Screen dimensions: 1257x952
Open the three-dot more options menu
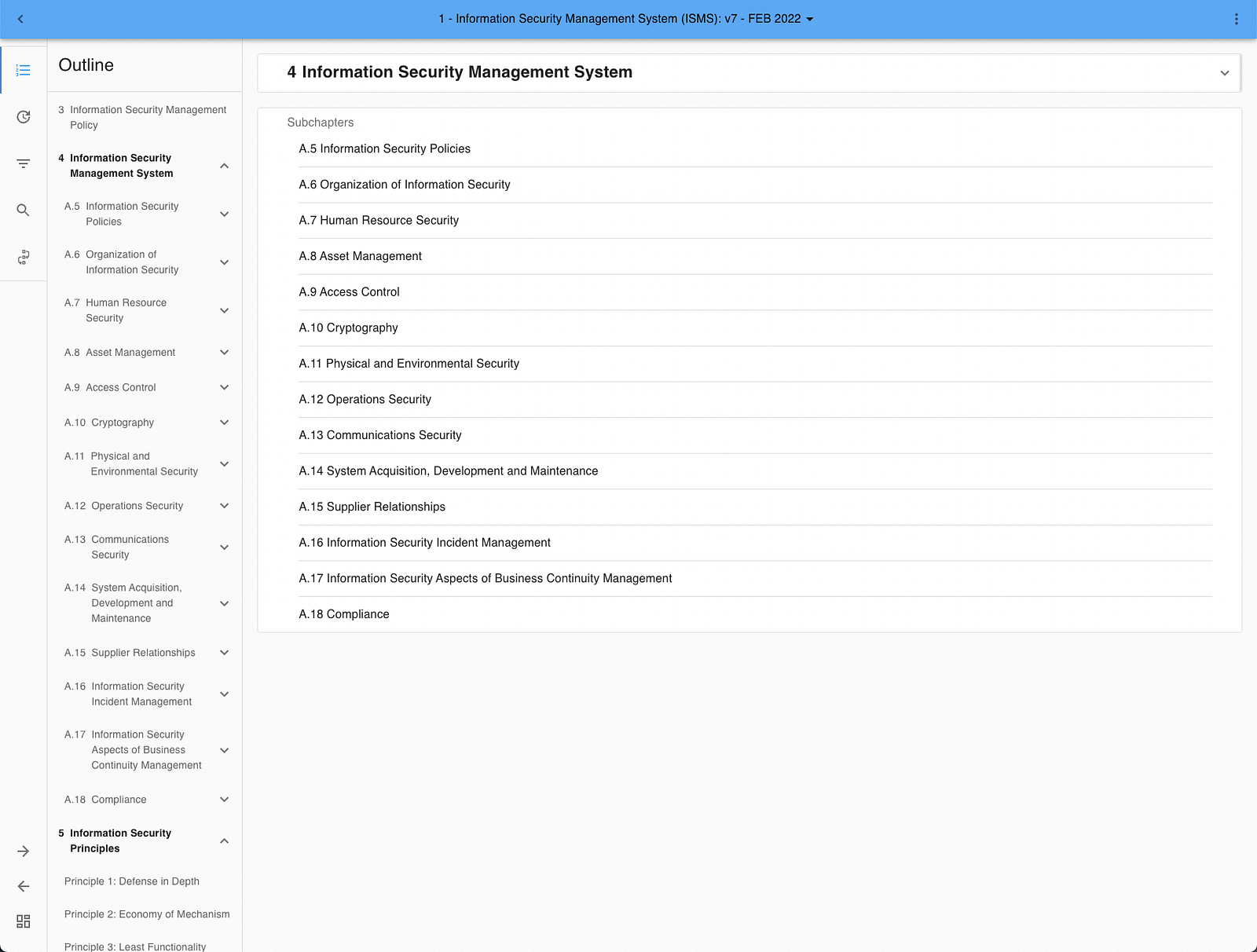pyautogui.click(x=1236, y=19)
